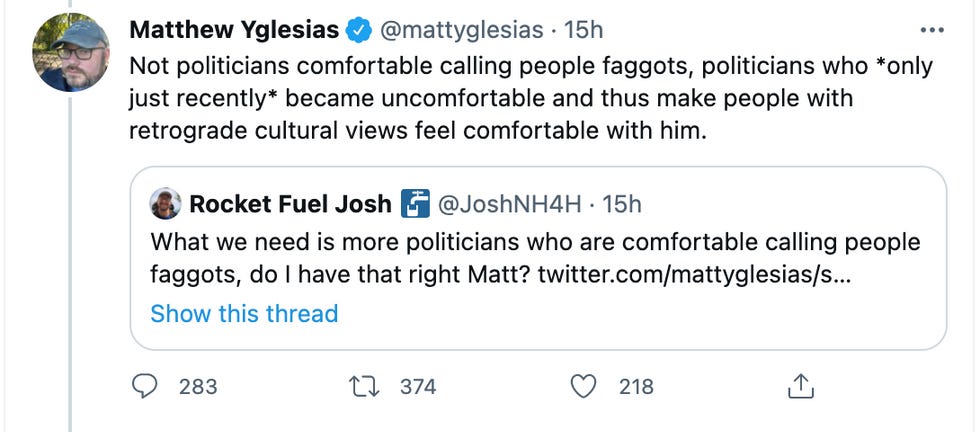Viewport: 980px width, 432px height.
Task: Open the three-dot more options menu
Action: (931, 29)
